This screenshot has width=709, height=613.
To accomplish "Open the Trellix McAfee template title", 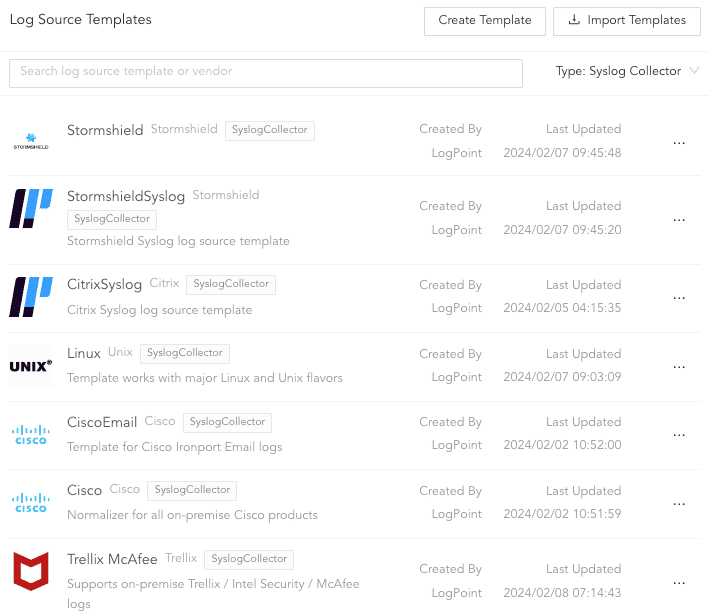I will [x=112, y=559].
